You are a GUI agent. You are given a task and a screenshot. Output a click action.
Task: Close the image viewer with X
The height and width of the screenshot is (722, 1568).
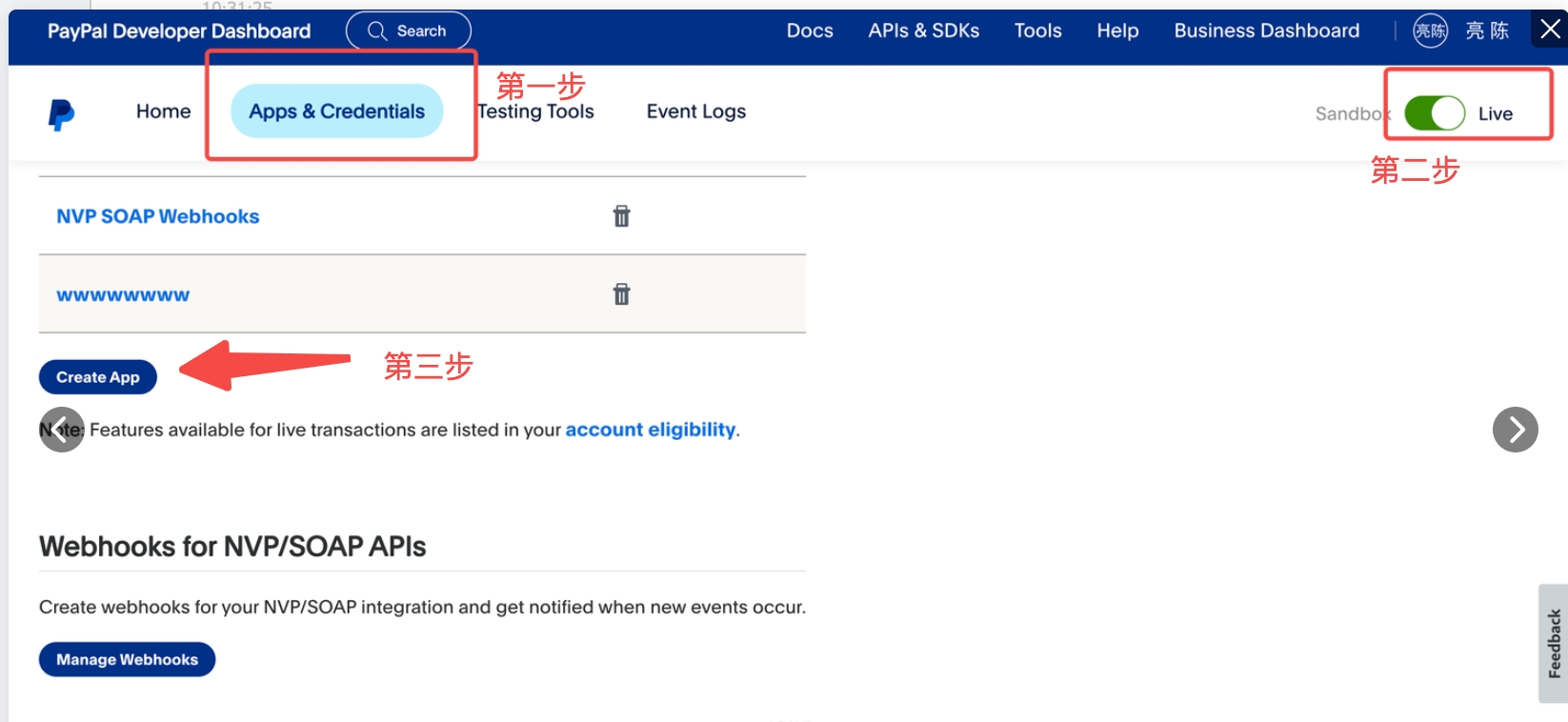pos(1550,30)
